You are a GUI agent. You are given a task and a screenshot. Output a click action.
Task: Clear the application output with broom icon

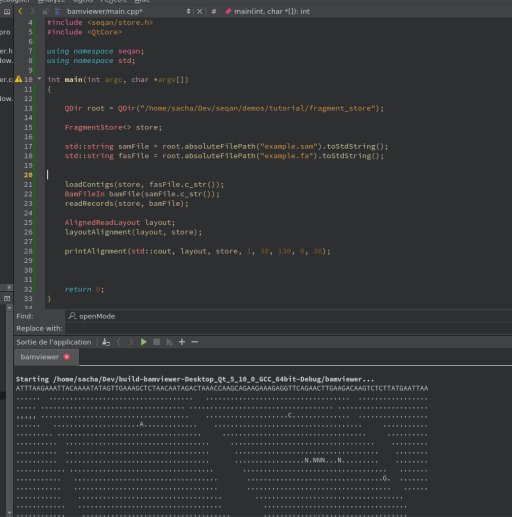tap(106, 342)
